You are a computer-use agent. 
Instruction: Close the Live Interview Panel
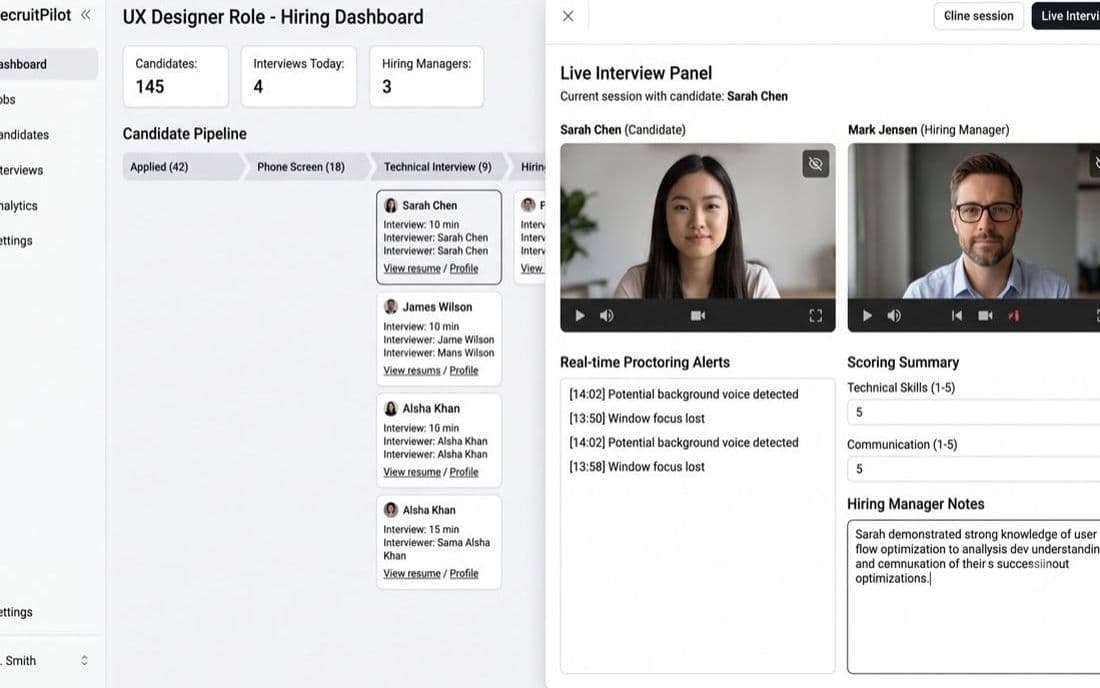pos(568,16)
